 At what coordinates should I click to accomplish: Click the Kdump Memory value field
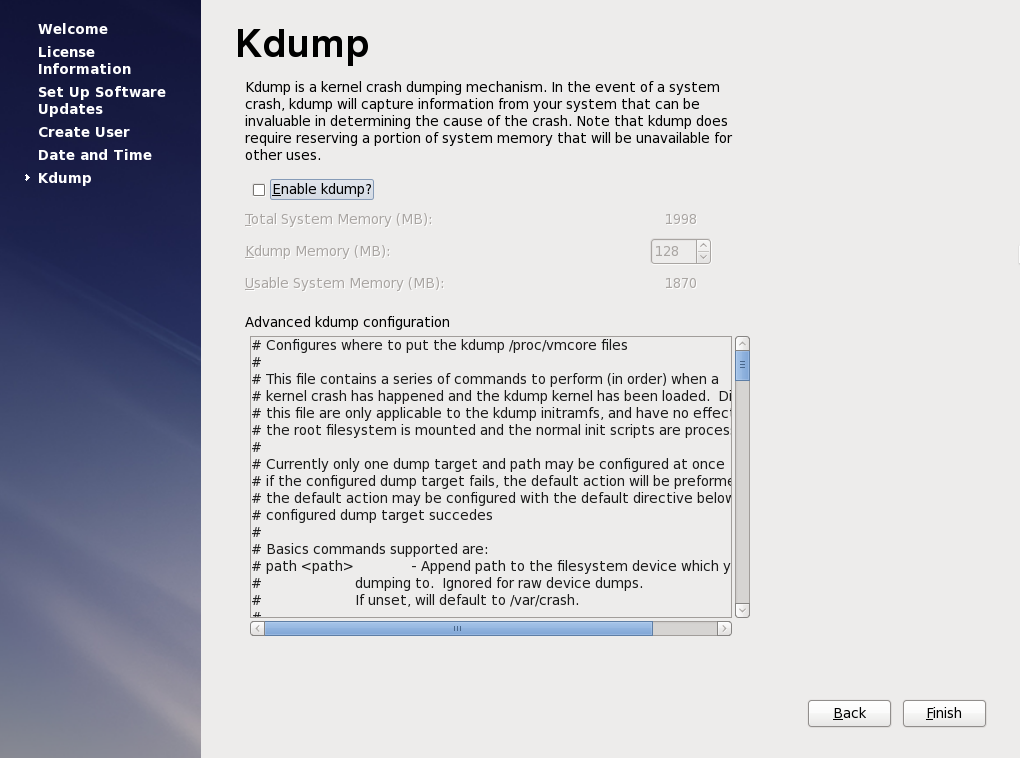(x=673, y=251)
